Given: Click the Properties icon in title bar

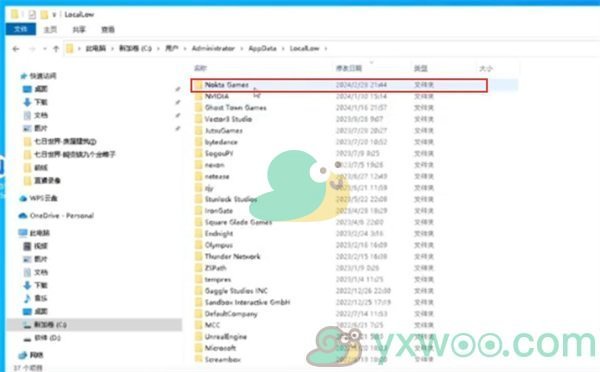Looking at the screenshot, I should (x=32, y=15).
